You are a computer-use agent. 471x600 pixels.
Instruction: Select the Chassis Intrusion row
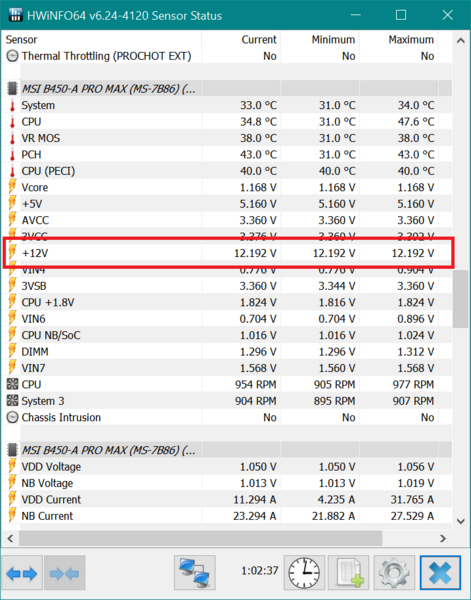point(229,417)
